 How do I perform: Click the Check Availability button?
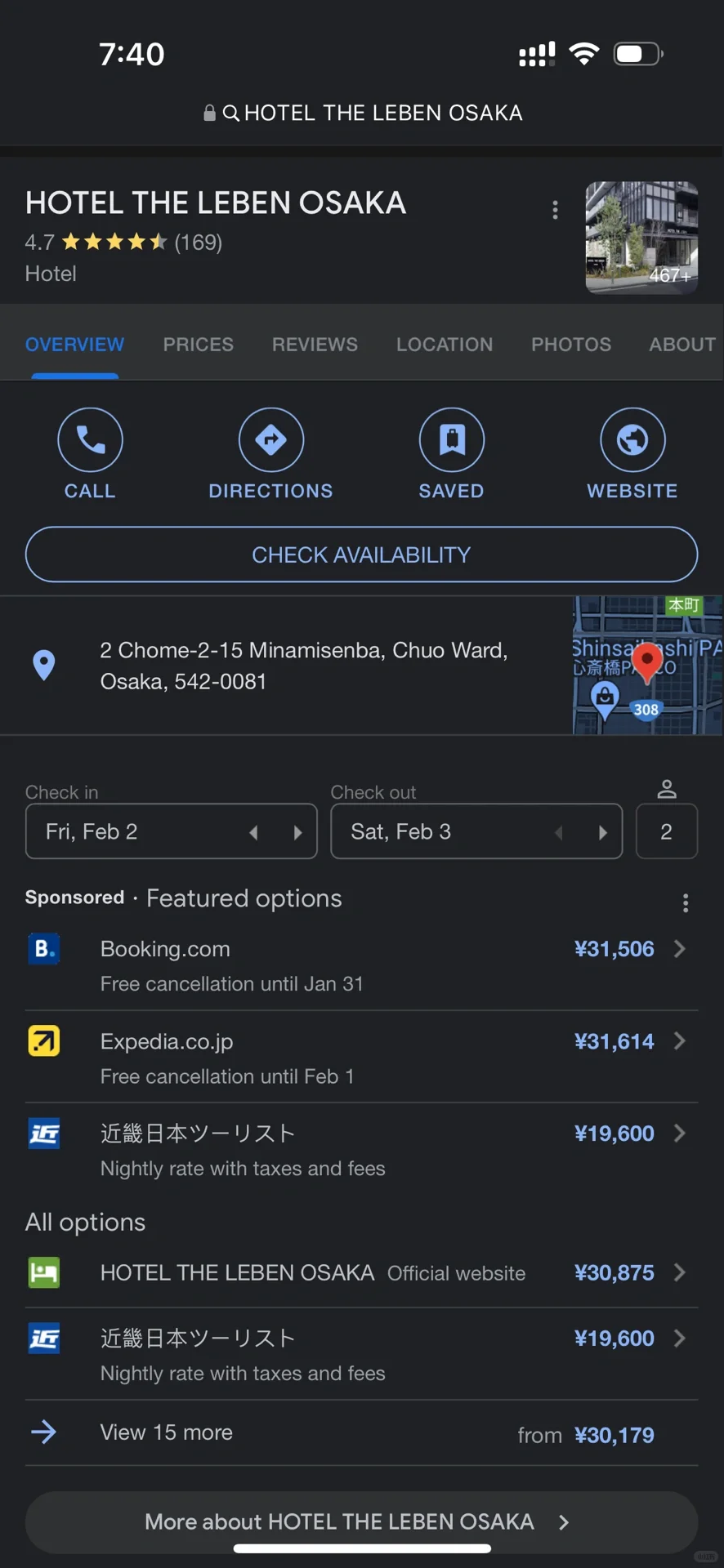361,555
